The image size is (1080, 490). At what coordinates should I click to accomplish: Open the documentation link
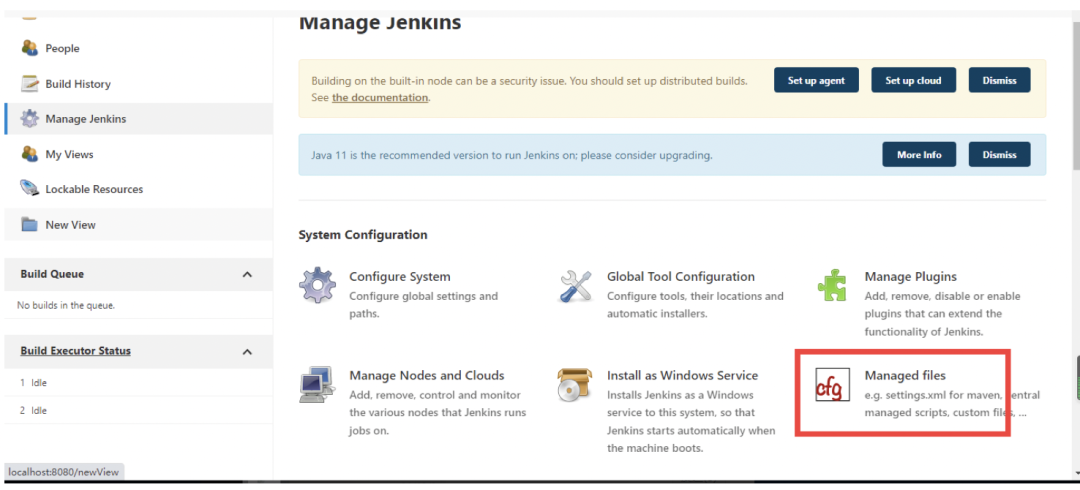[x=380, y=98]
